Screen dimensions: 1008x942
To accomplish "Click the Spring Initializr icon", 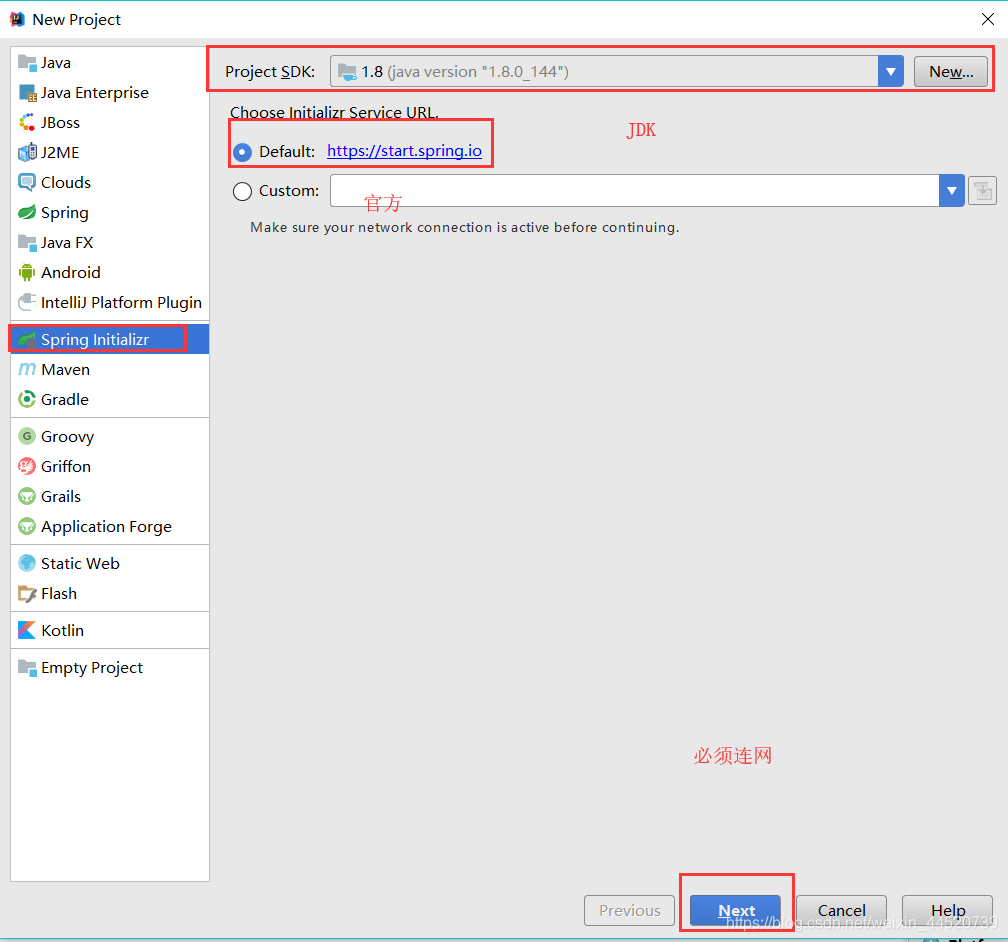I will 27,340.
